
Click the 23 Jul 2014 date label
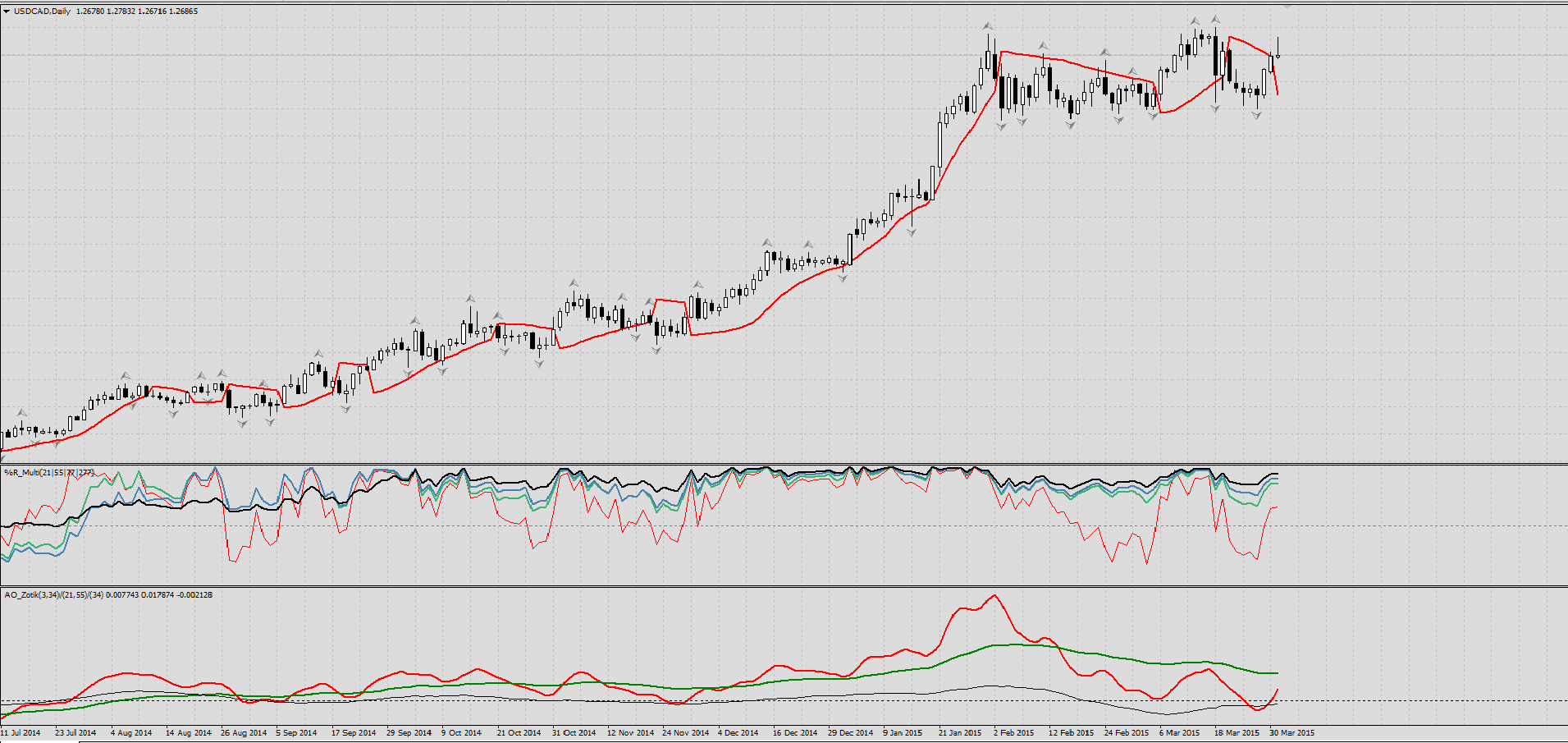tap(75, 733)
